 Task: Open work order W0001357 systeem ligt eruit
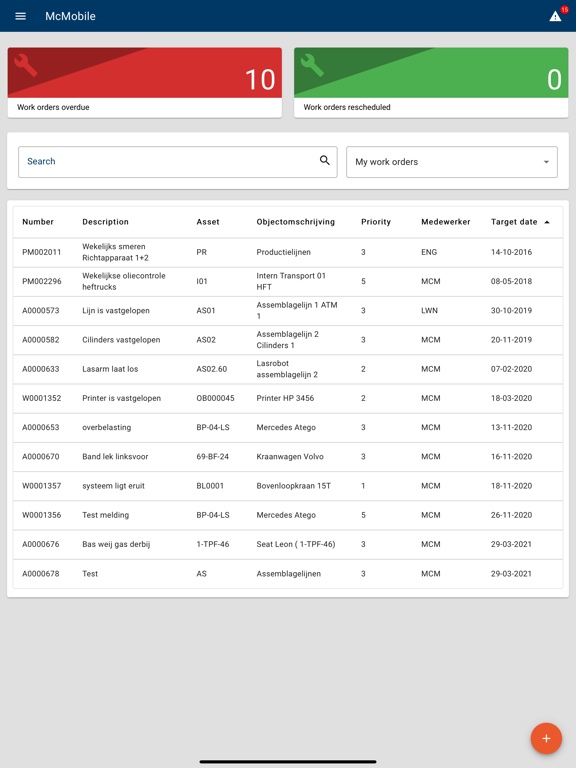tap(288, 486)
